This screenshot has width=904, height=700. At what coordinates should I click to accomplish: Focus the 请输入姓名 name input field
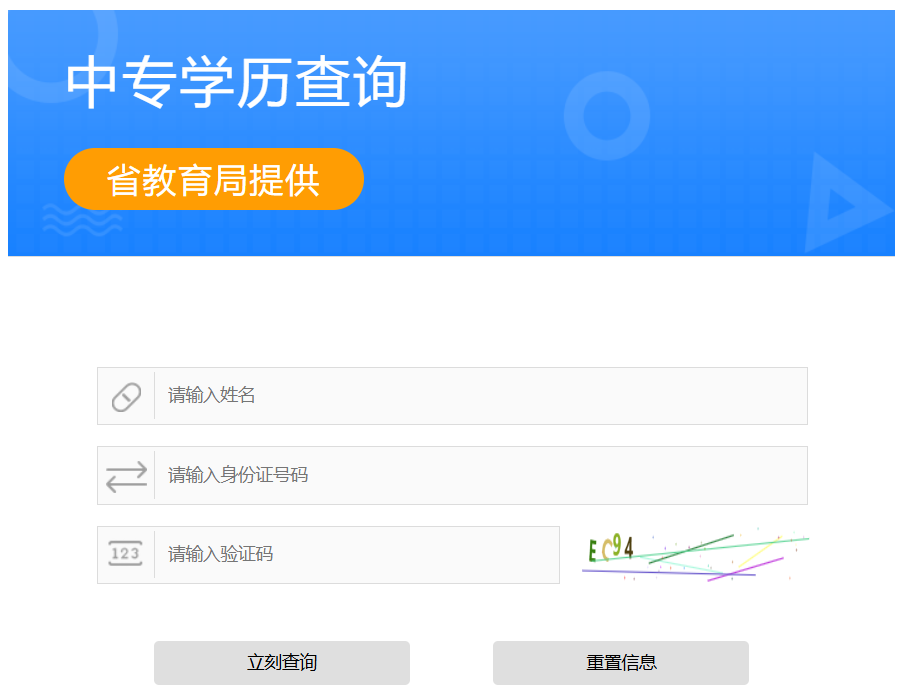(480, 396)
